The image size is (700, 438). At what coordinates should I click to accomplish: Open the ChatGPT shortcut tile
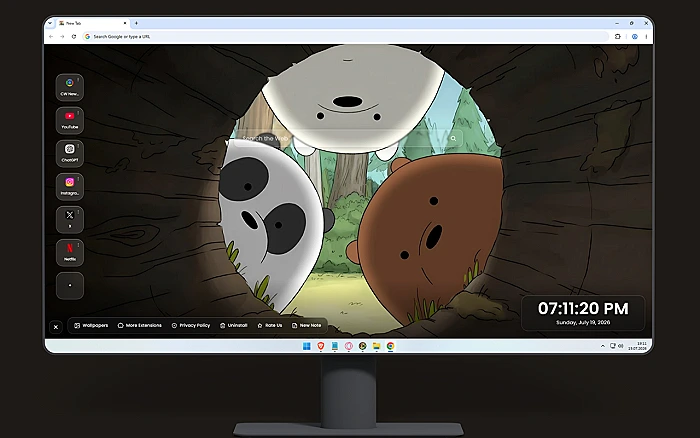70,153
